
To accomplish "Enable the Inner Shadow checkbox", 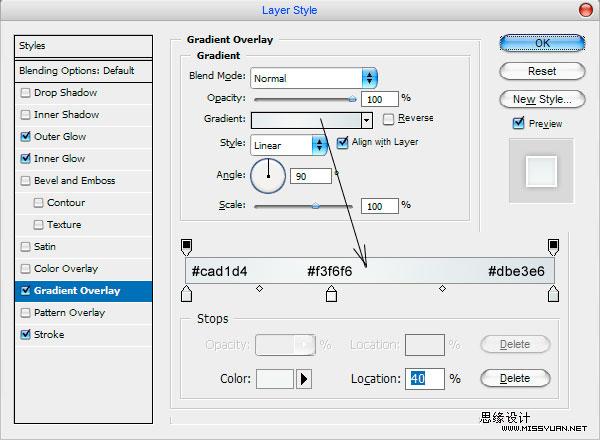I will (25, 115).
